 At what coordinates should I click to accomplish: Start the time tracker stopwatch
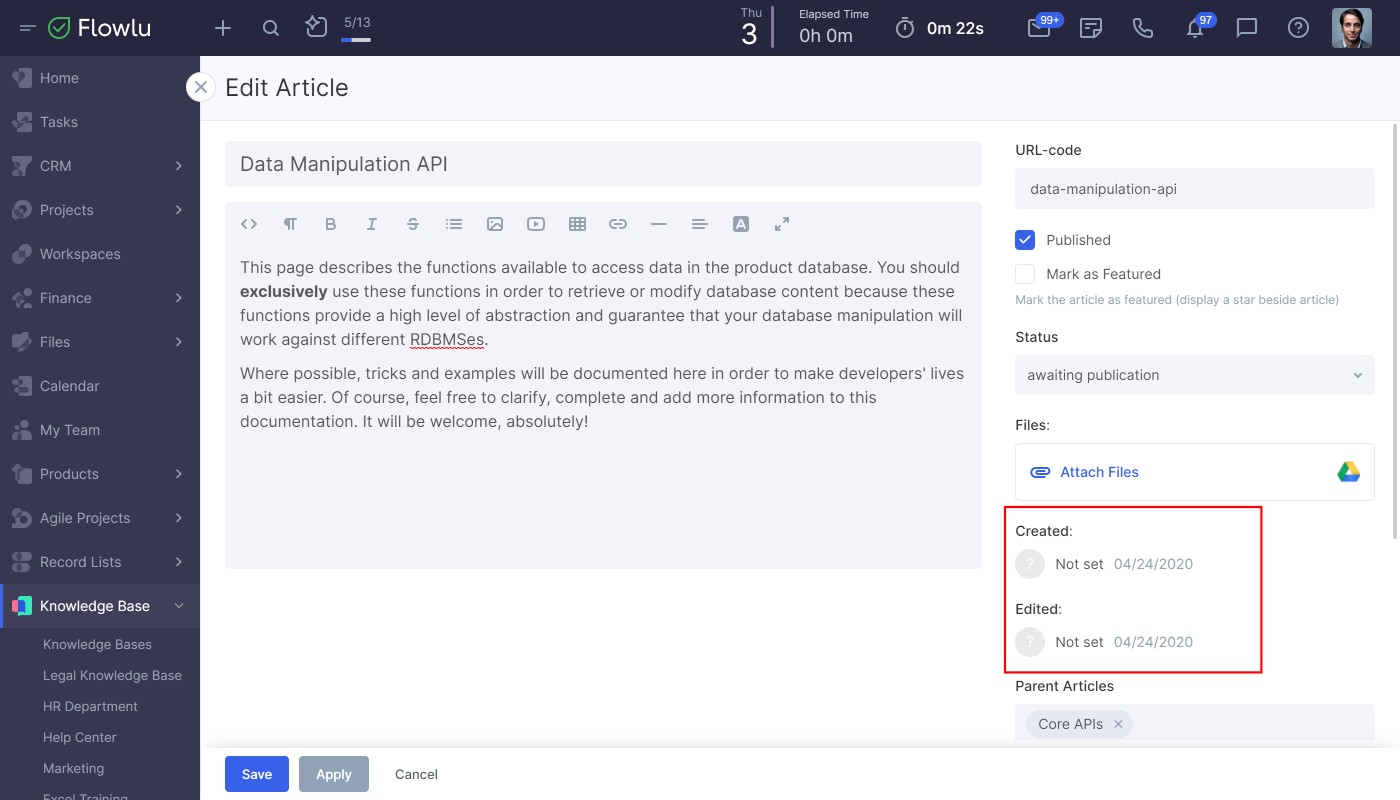[905, 28]
